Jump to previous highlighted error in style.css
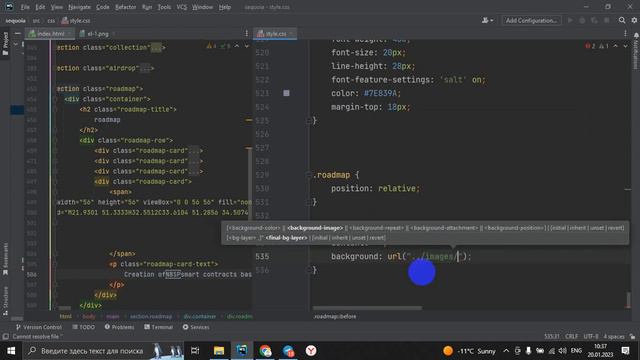 [616, 46]
